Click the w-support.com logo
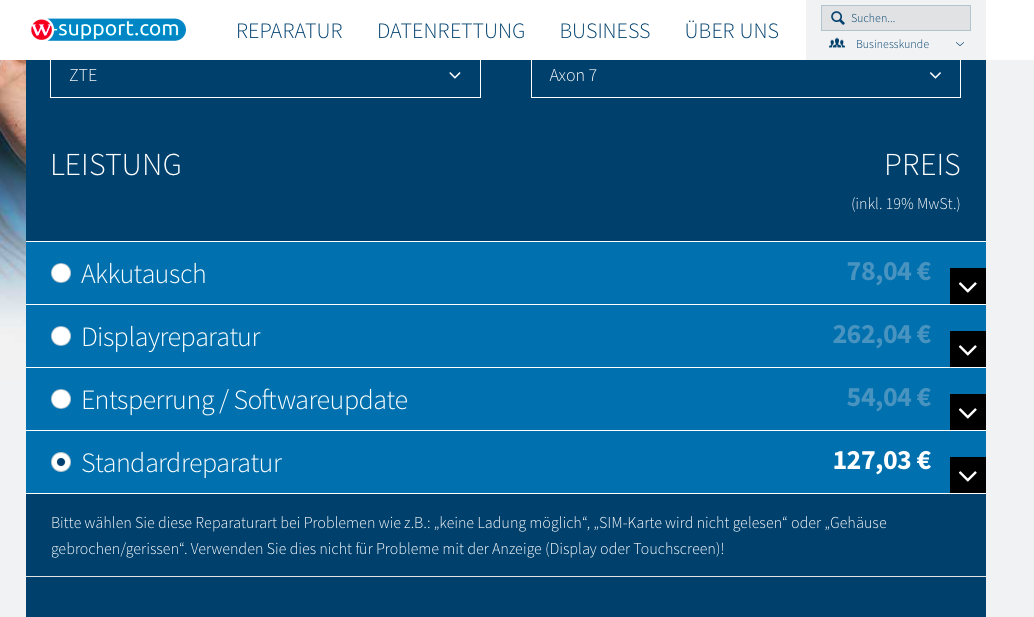 coord(108,30)
